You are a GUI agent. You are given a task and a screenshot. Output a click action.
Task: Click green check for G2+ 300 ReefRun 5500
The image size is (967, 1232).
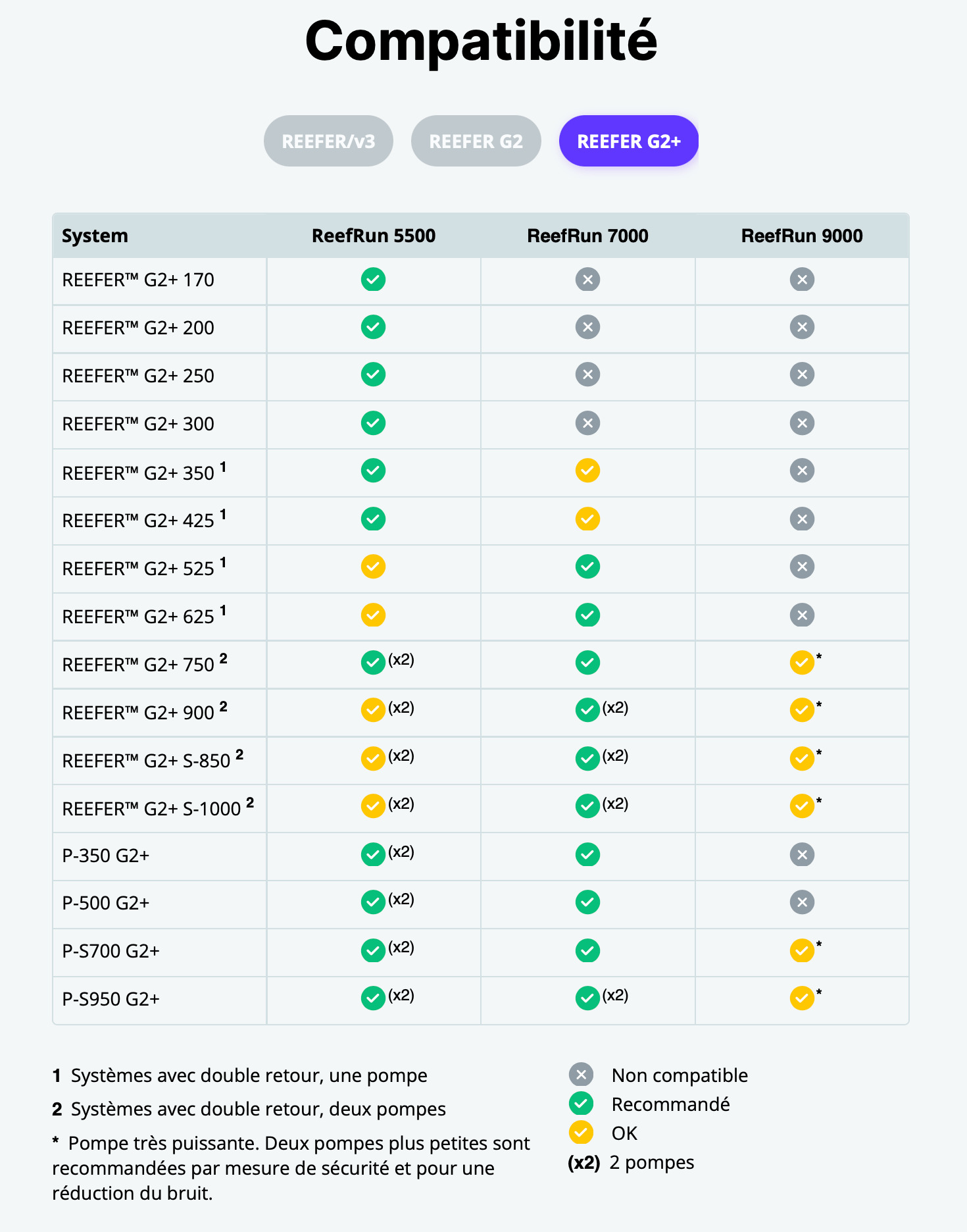(x=373, y=423)
